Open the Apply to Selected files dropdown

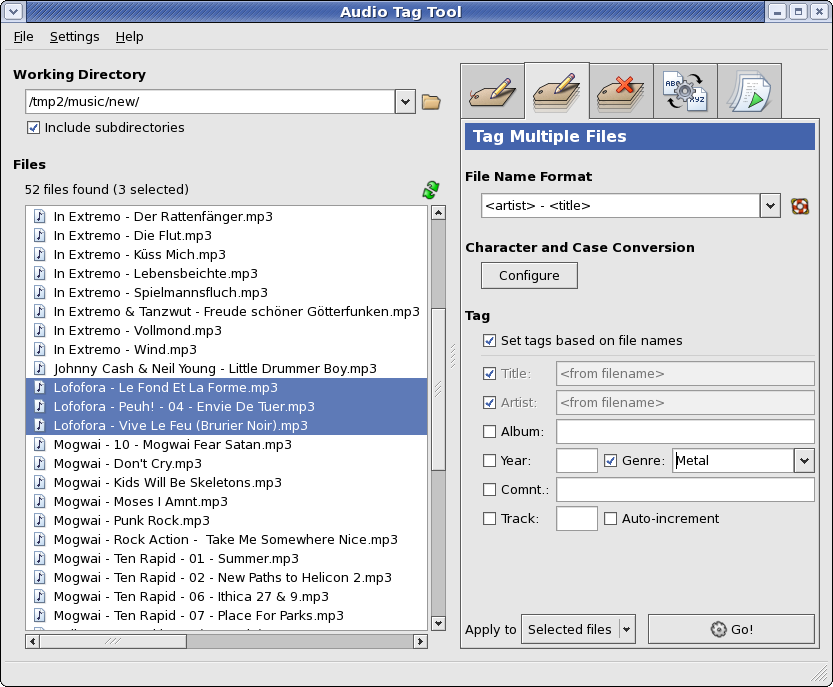(x=578, y=629)
